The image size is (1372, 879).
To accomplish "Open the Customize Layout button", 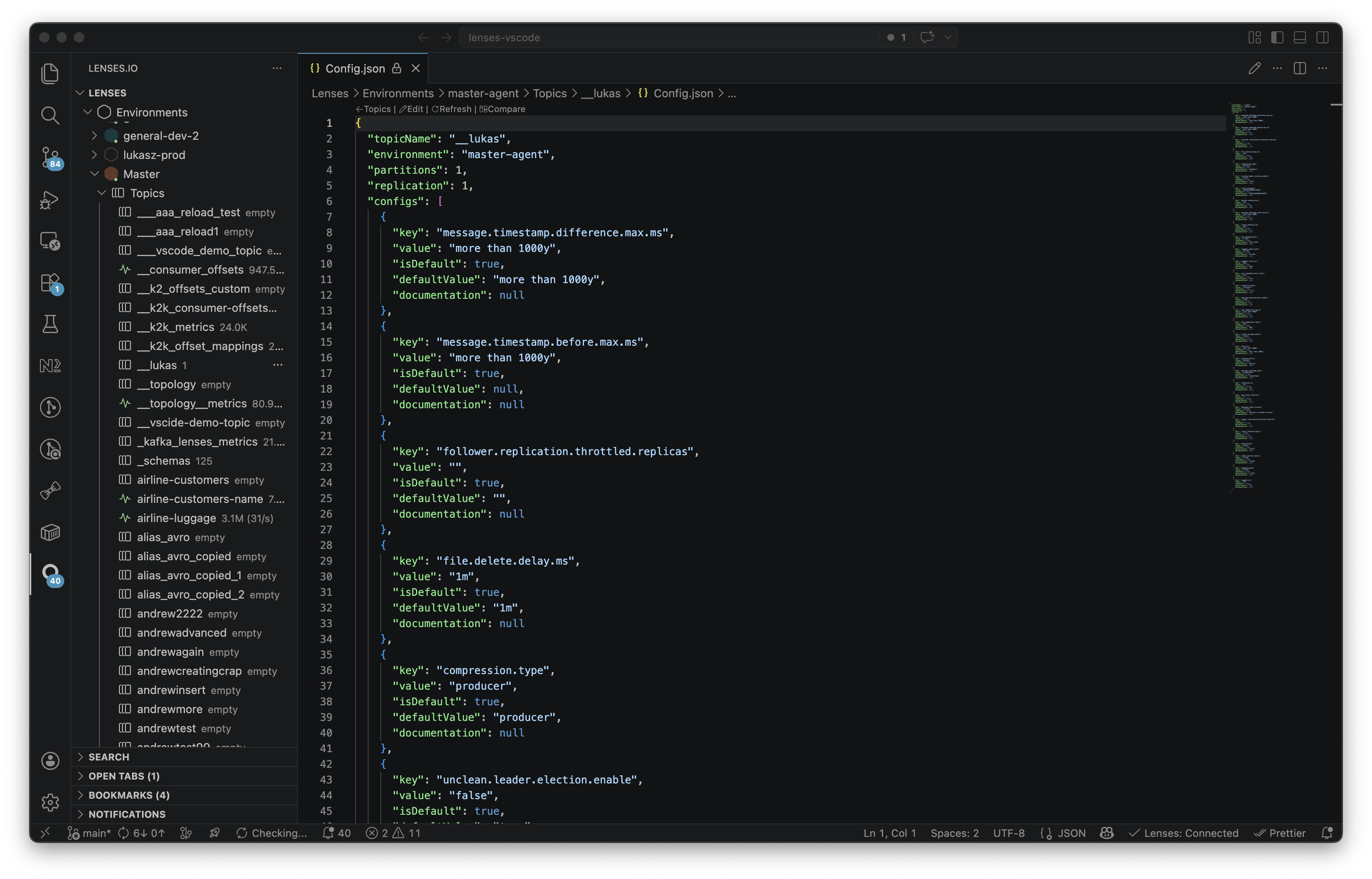I will click(1254, 37).
